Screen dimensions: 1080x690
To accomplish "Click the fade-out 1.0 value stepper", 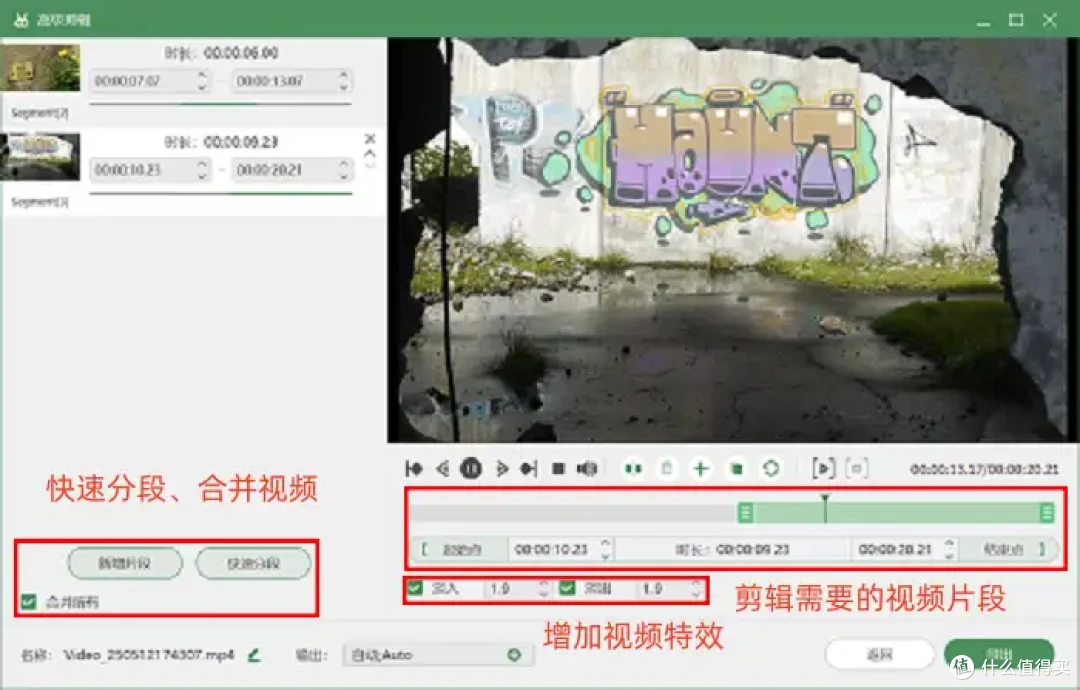I will click(696, 588).
